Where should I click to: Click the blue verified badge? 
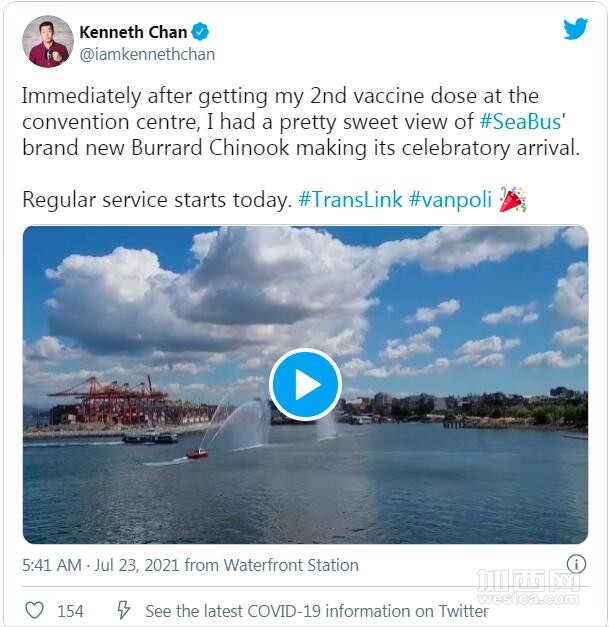(200, 32)
